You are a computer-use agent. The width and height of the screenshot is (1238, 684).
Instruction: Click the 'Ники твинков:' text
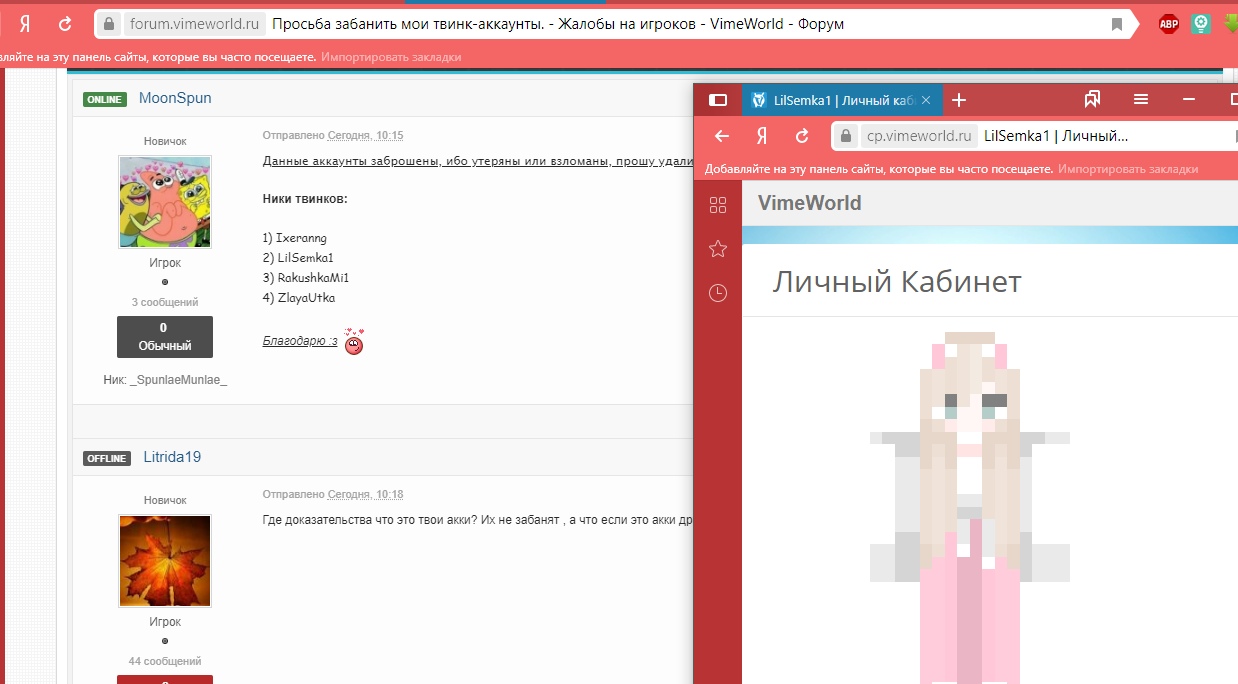click(x=305, y=199)
